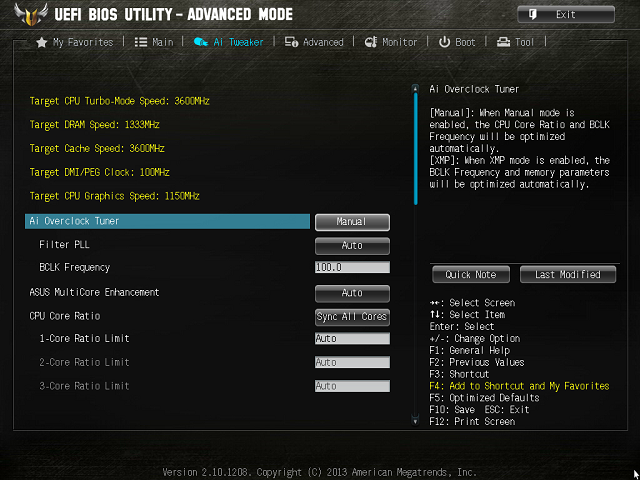Screen dimensions: 640x480
Task: Click the BCLK Frequency value field
Action: [x=352, y=268]
